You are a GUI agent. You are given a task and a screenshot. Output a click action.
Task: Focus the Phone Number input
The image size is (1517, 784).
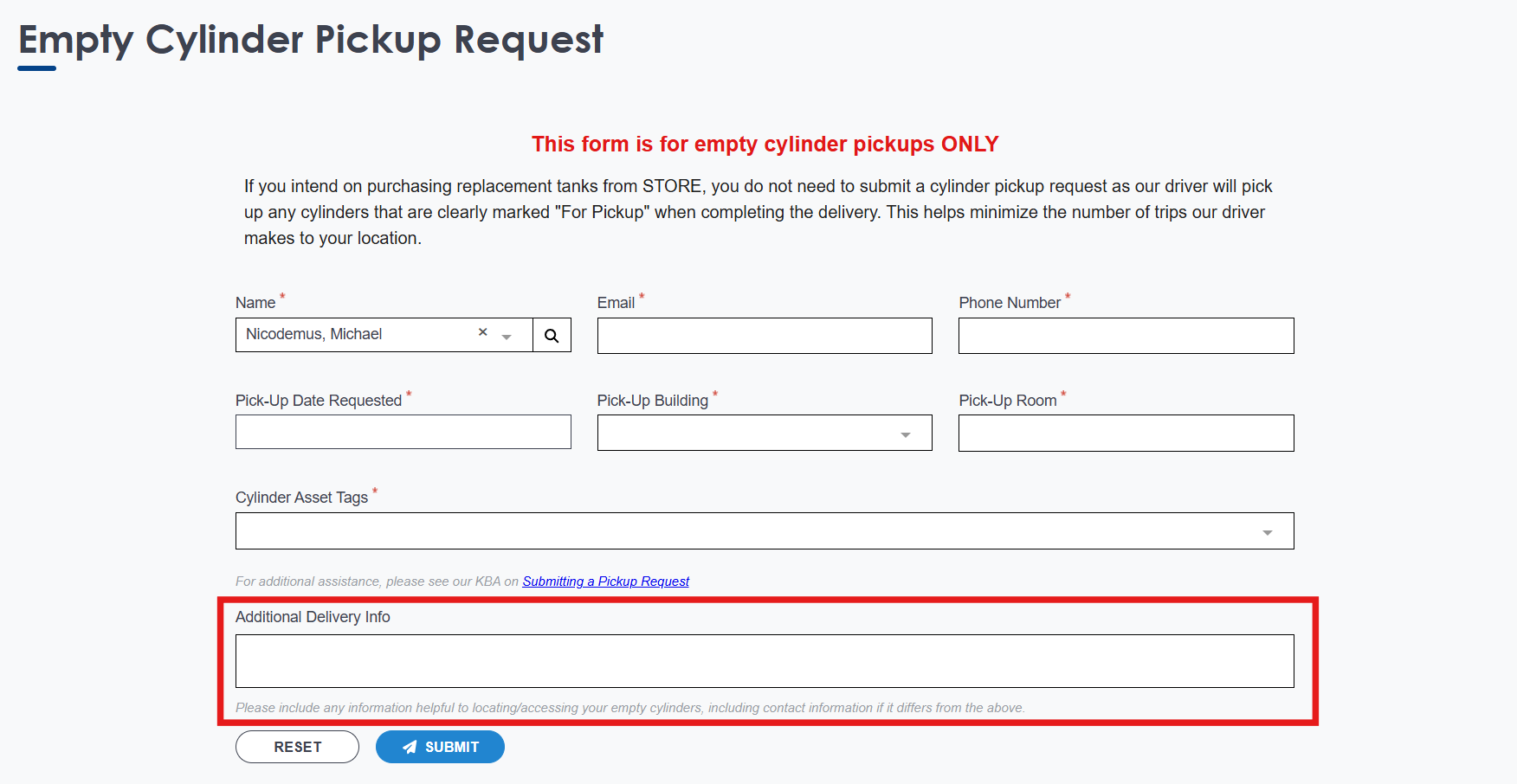pos(1126,336)
